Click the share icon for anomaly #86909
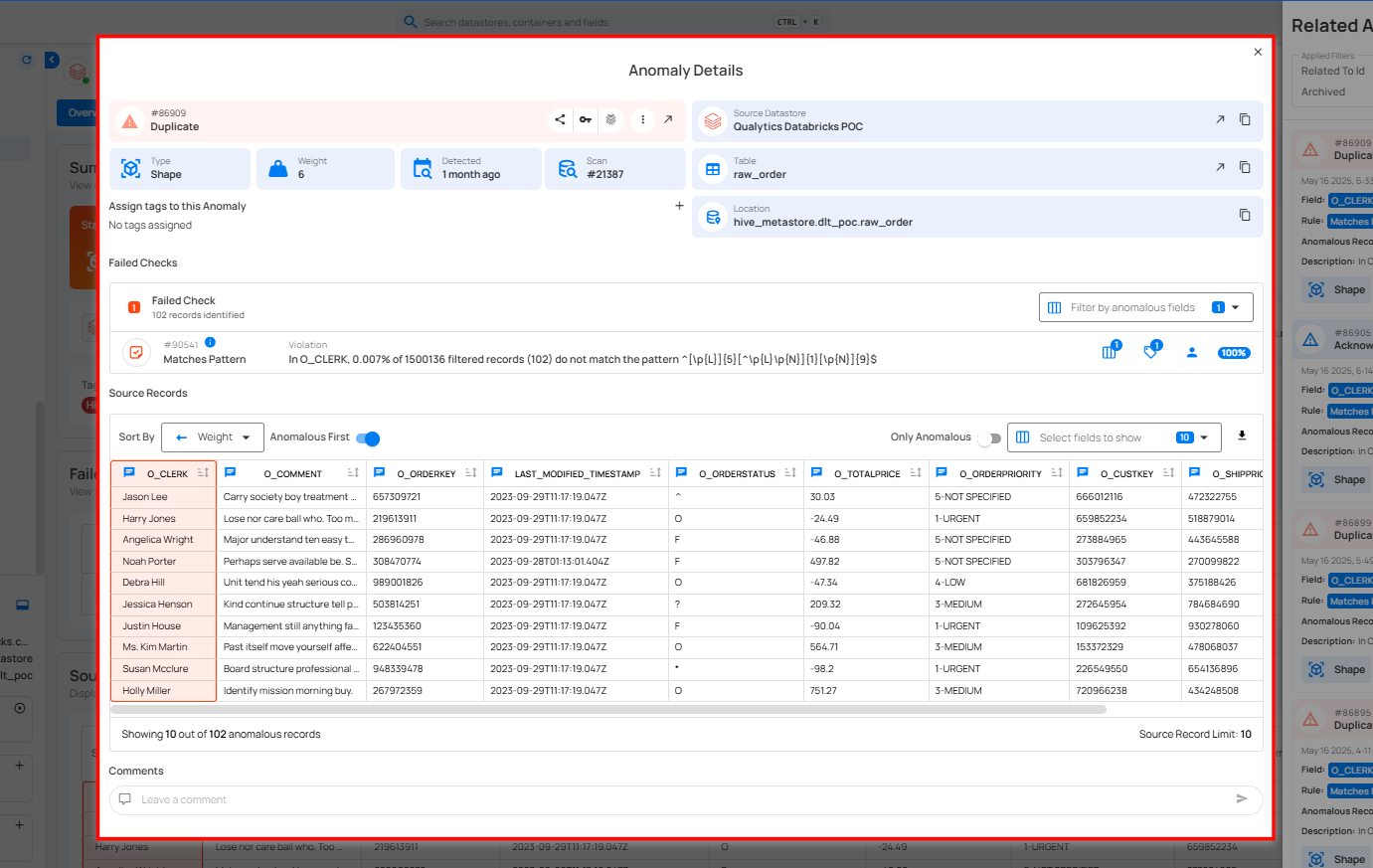1373x868 pixels. coord(560,119)
